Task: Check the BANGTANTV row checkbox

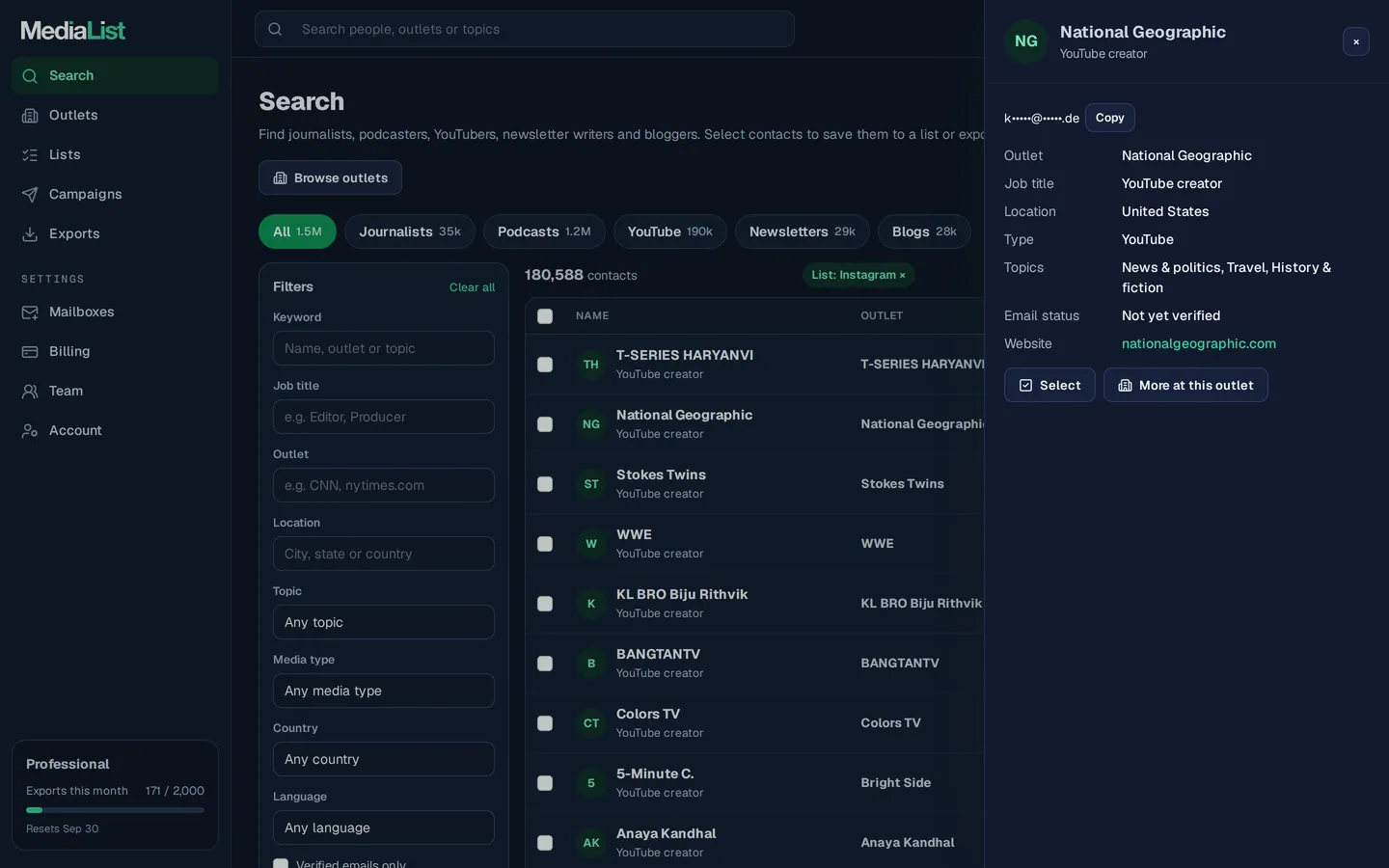Action: [545, 664]
